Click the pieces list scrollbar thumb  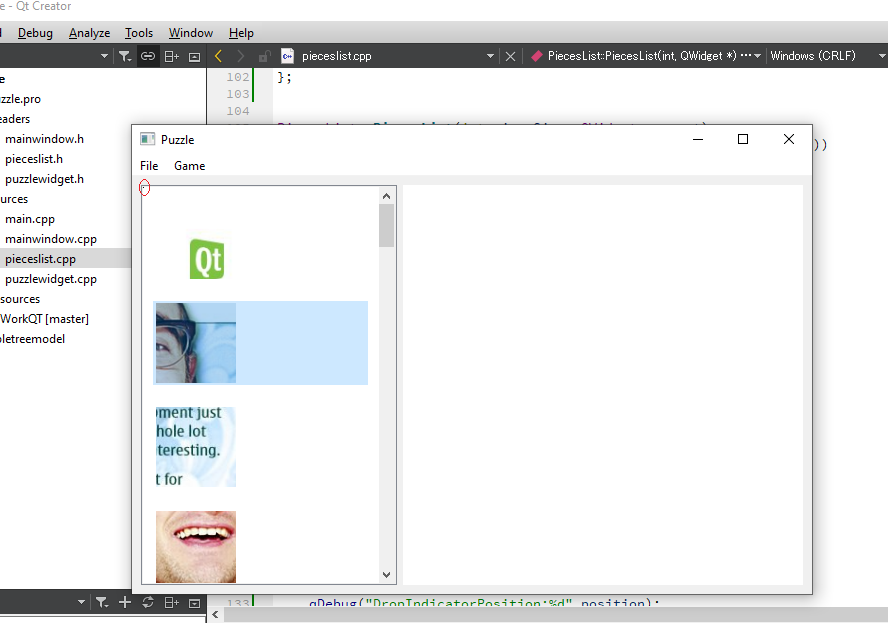click(x=387, y=225)
